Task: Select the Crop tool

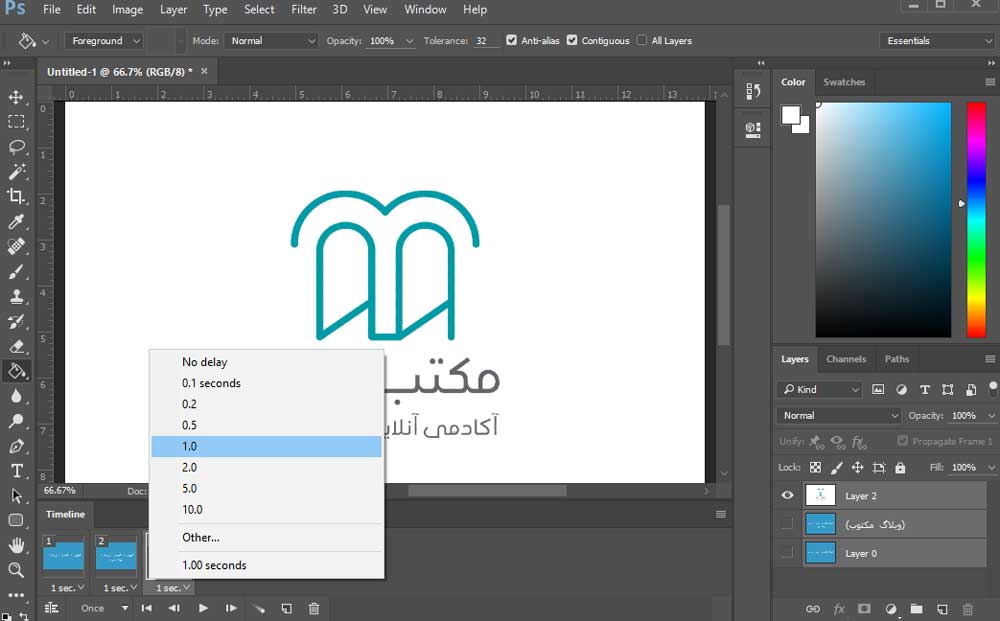Action: coord(16,196)
